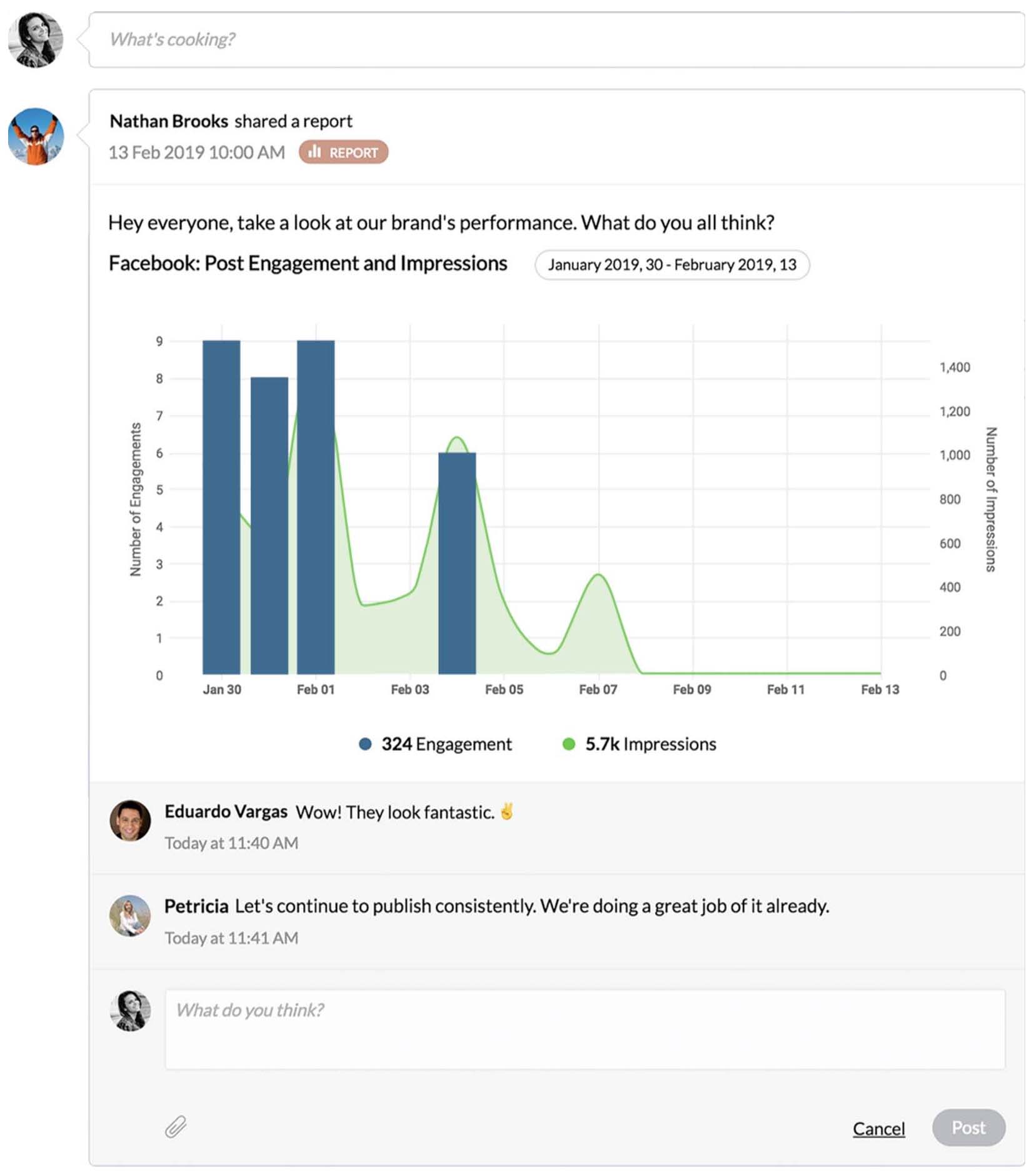Click Petricia's avatar thumbnail
Viewport: 1034px width, 1176px height.
pyautogui.click(x=131, y=915)
